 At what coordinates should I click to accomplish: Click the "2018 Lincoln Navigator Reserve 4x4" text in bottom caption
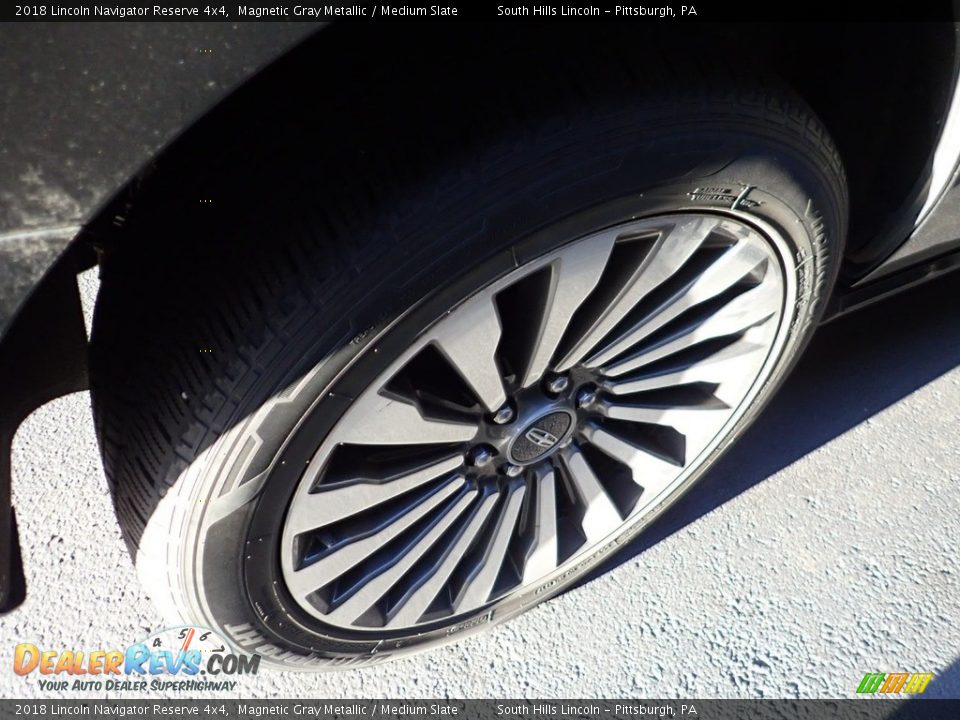[x=121, y=710]
